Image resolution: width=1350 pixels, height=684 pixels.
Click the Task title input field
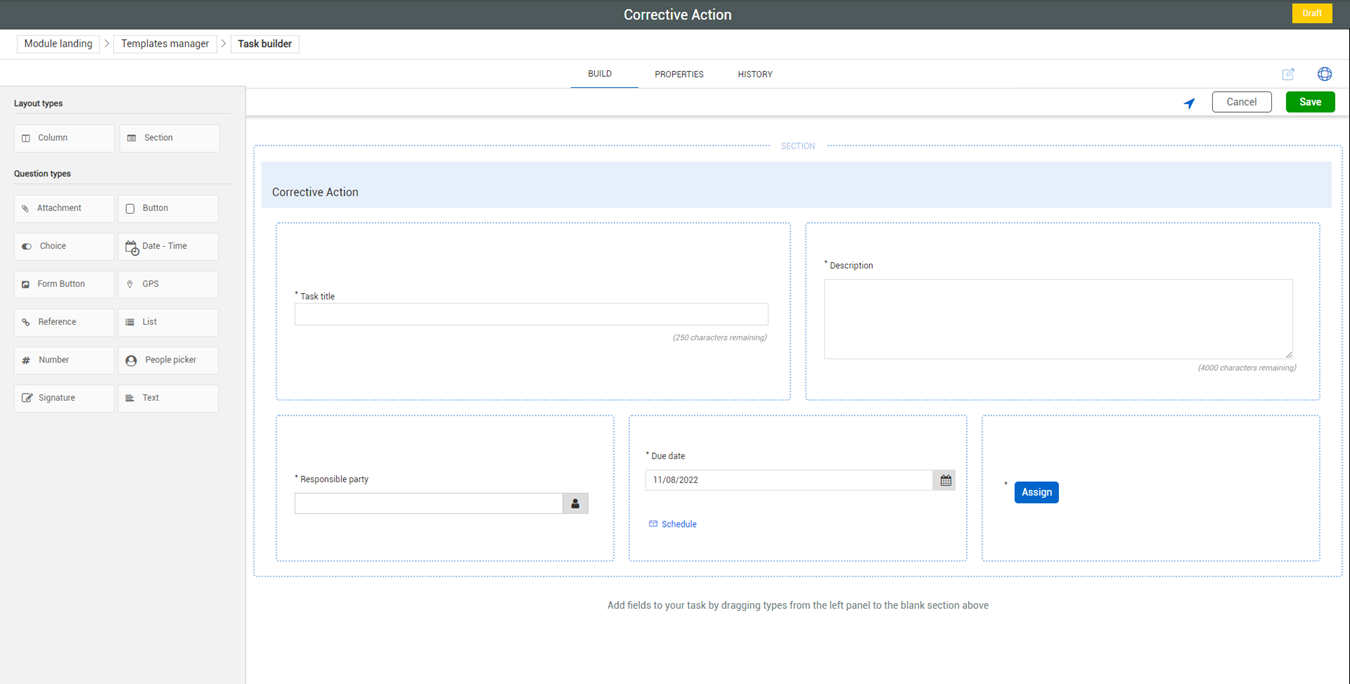531,314
